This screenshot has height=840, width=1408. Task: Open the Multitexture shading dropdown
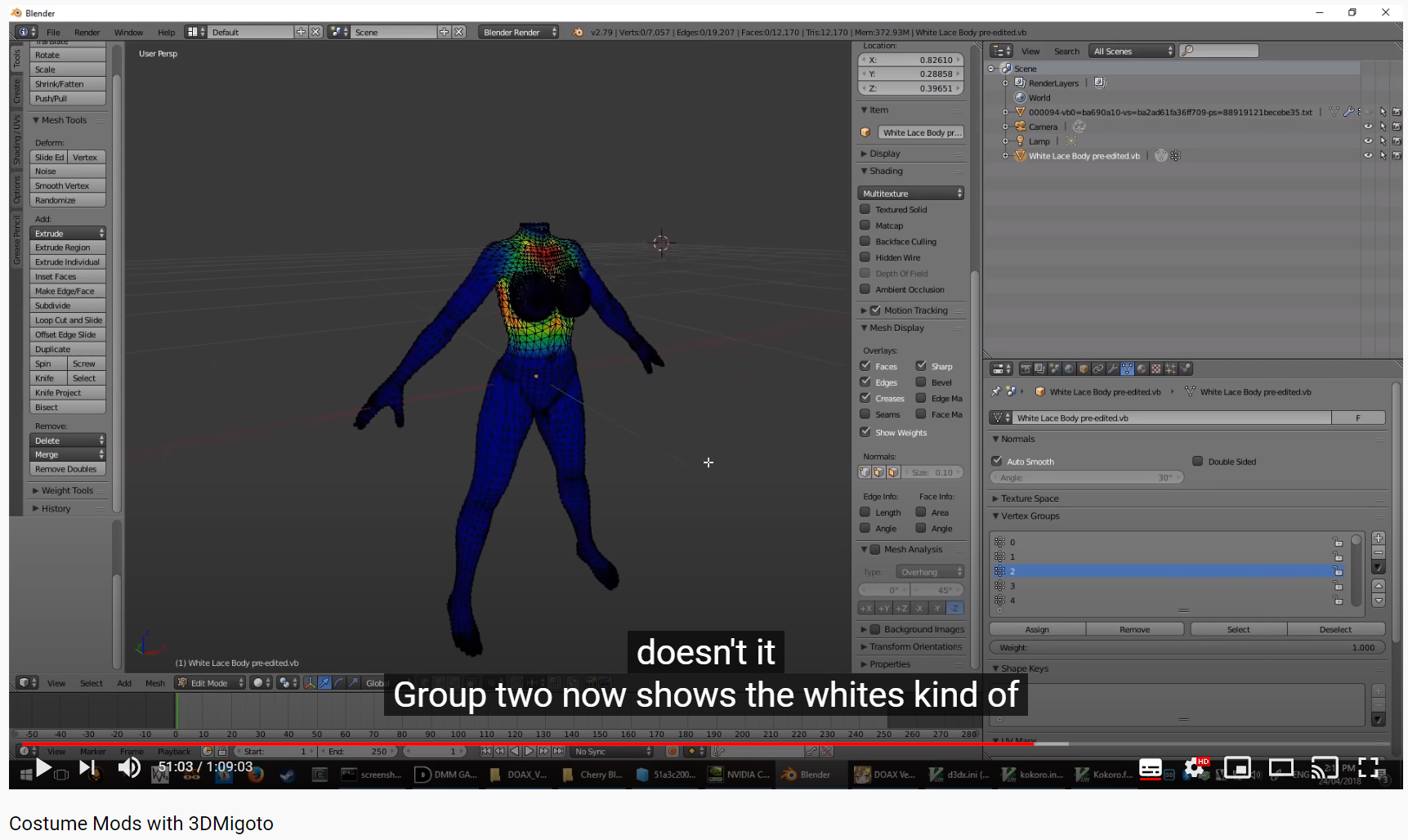[911, 194]
